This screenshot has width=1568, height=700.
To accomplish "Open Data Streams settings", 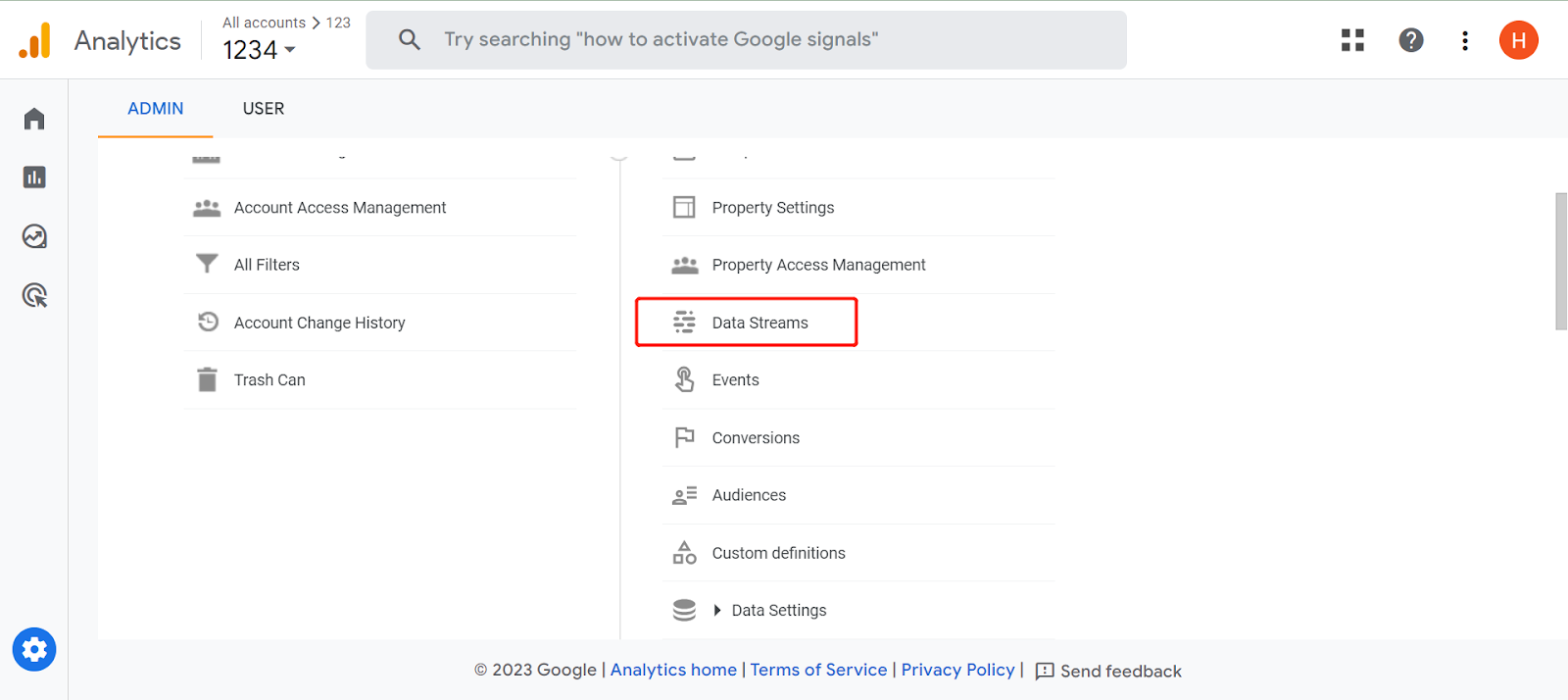I will click(759, 323).
